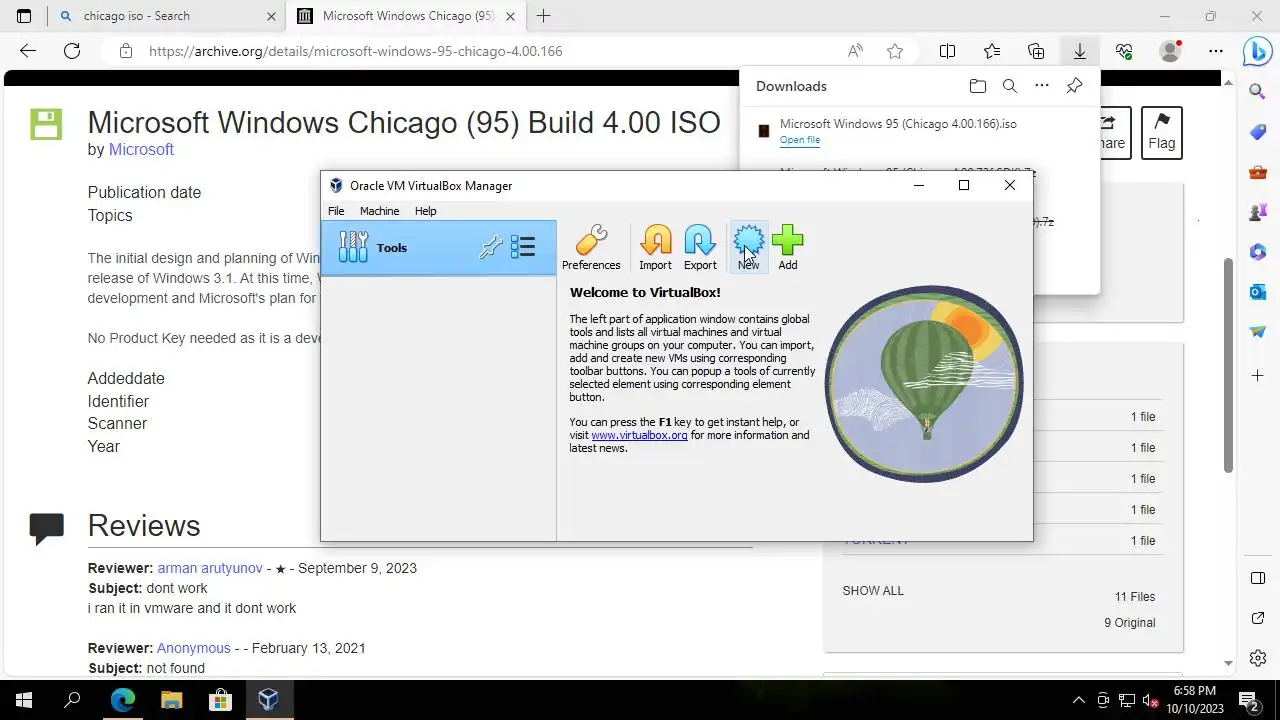Viewport: 1280px width, 720px height.
Task: Open reviewer arman arutyunov profile
Action: pos(210,568)
